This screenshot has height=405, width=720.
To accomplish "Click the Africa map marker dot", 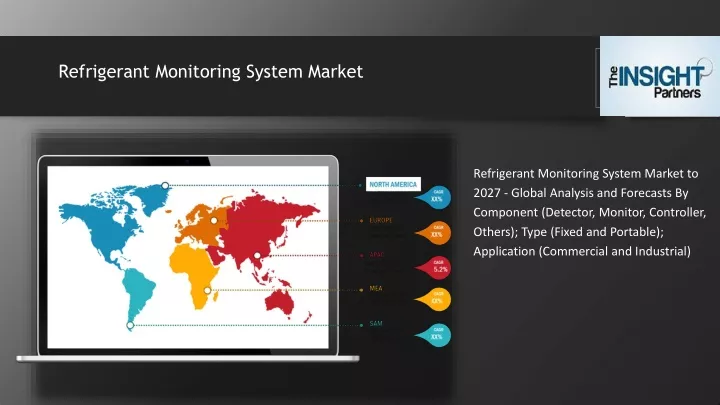I will point(208,290).
